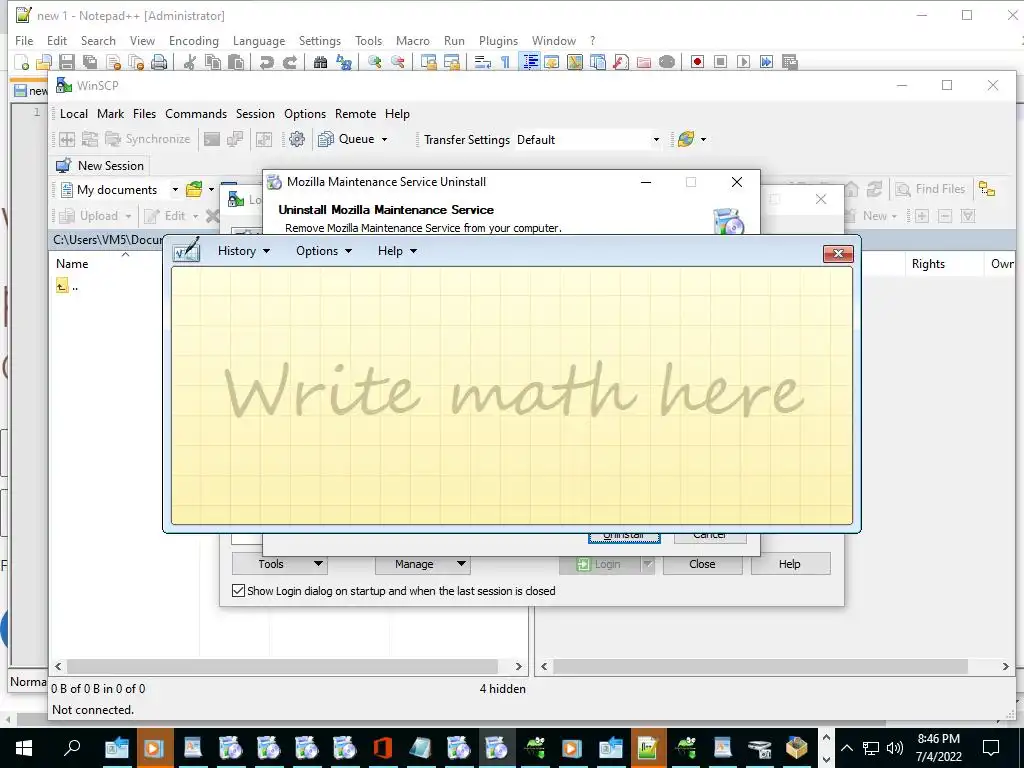Image resolution: width=1024 pixels, height=768 pixels.
Task: Open volume control in system tray
Action: [895, 748]
